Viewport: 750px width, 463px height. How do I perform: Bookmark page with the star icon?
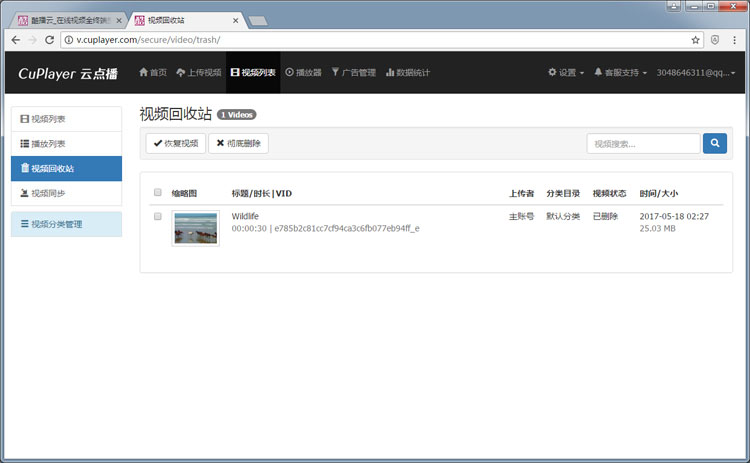click(x=695, y=40)
